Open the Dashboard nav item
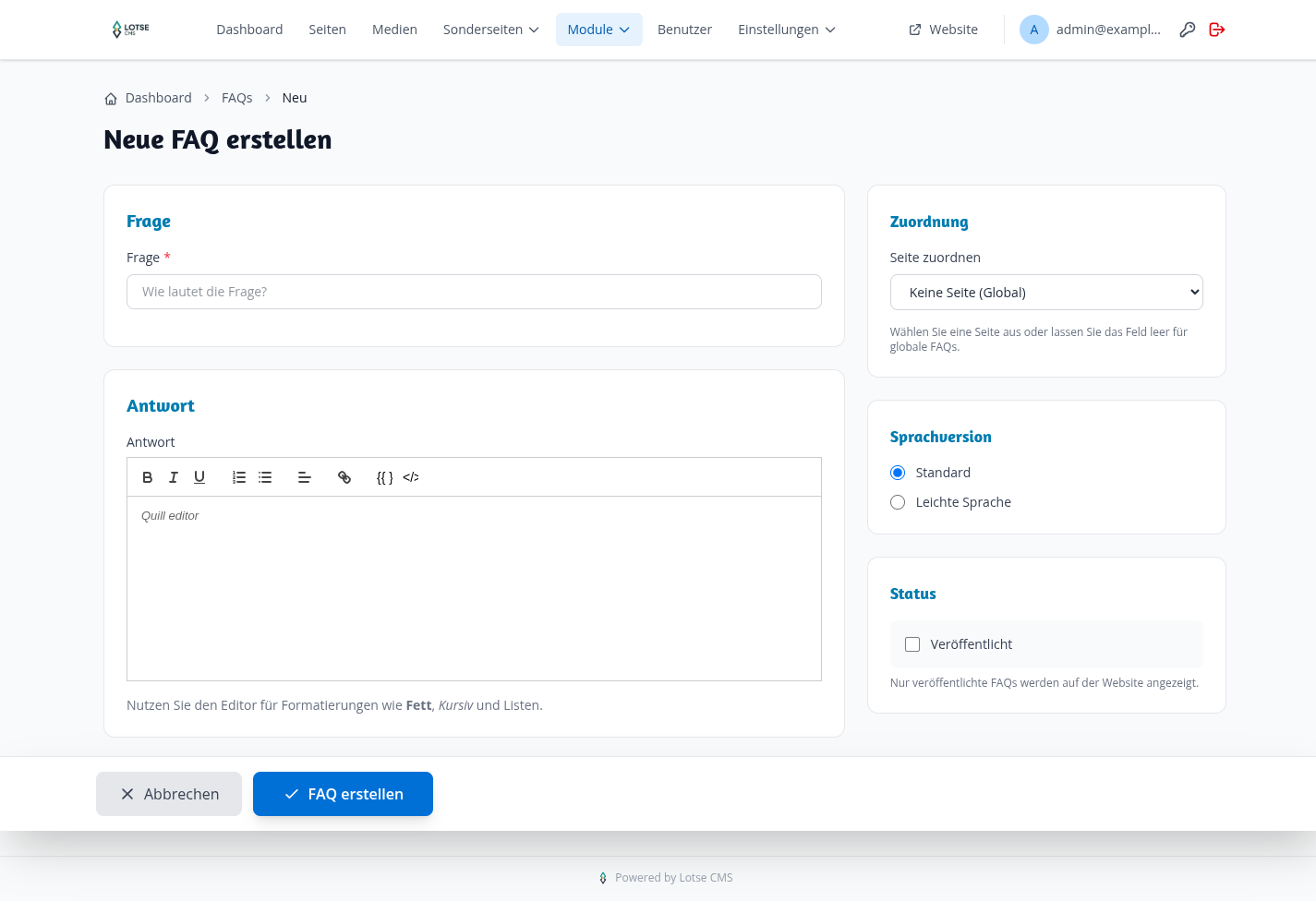Image resolution: width=1316 pixels, height=901 pixels. [x=249, y=30]
